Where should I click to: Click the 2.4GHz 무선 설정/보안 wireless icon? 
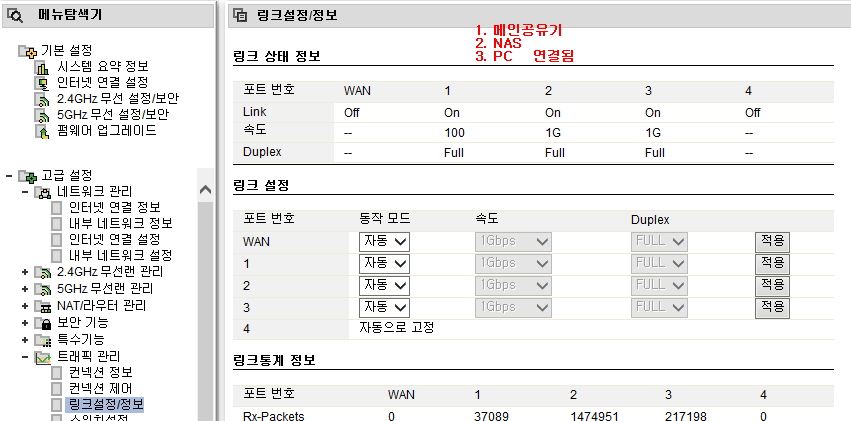42,99
